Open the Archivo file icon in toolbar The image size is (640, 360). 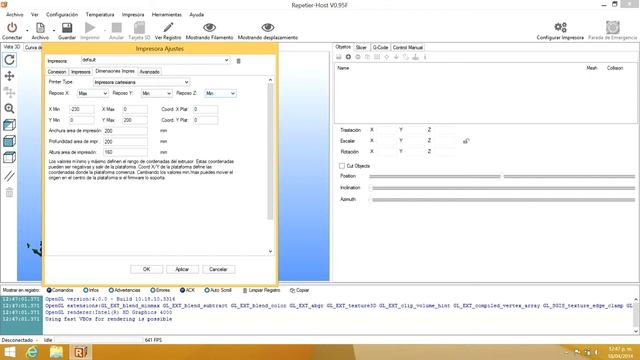[x=40, y=28]
